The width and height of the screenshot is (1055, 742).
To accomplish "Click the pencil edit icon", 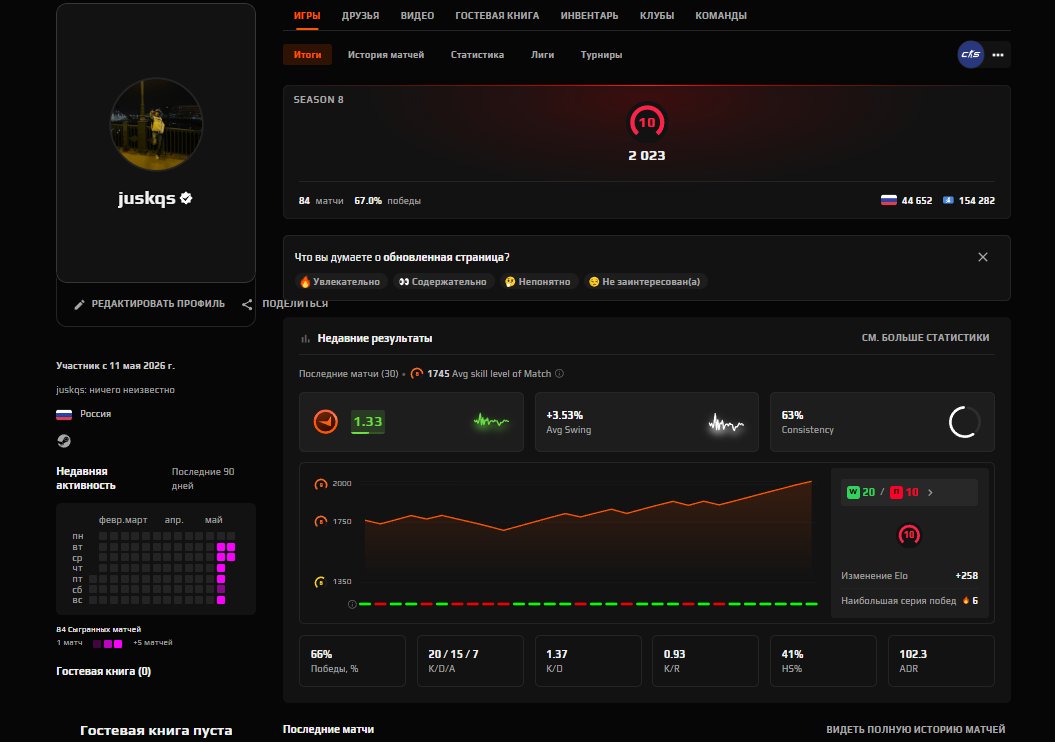I will pyautogui.click(x=79, y=305).
